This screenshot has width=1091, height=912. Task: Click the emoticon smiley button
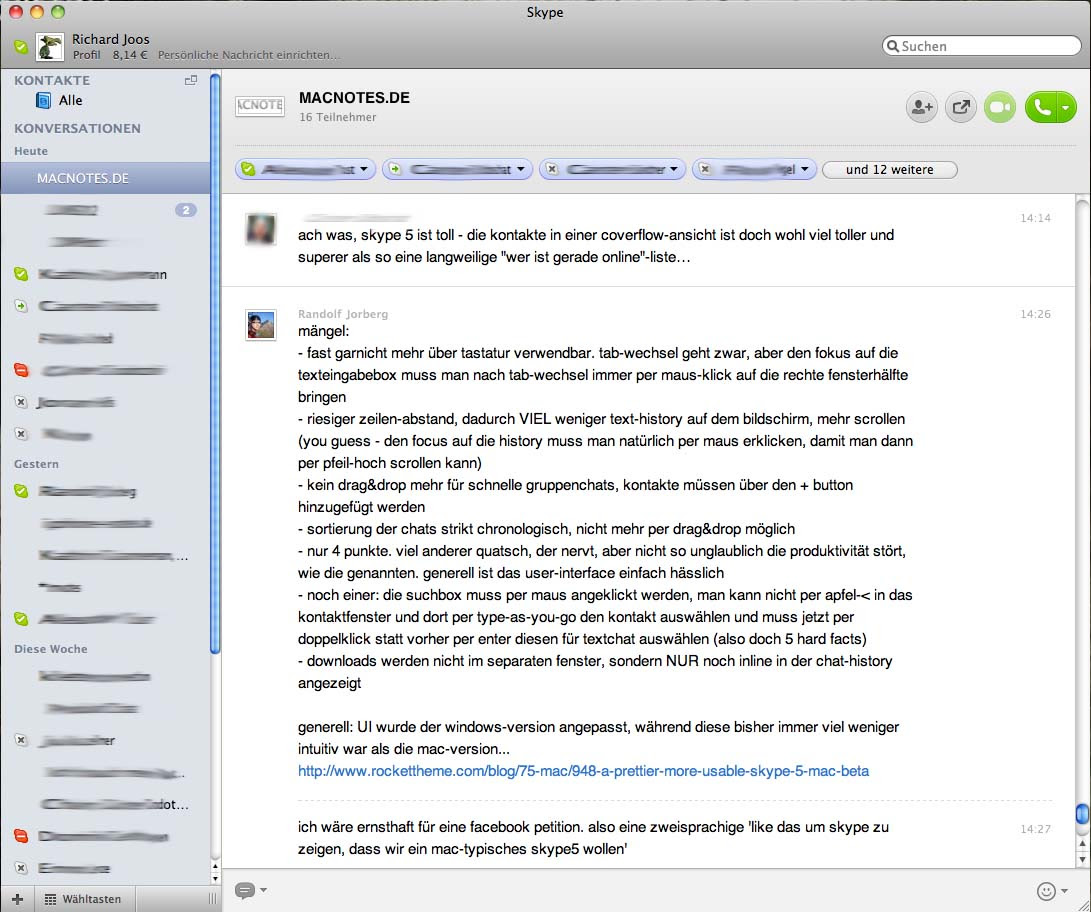coord(1045,890)
